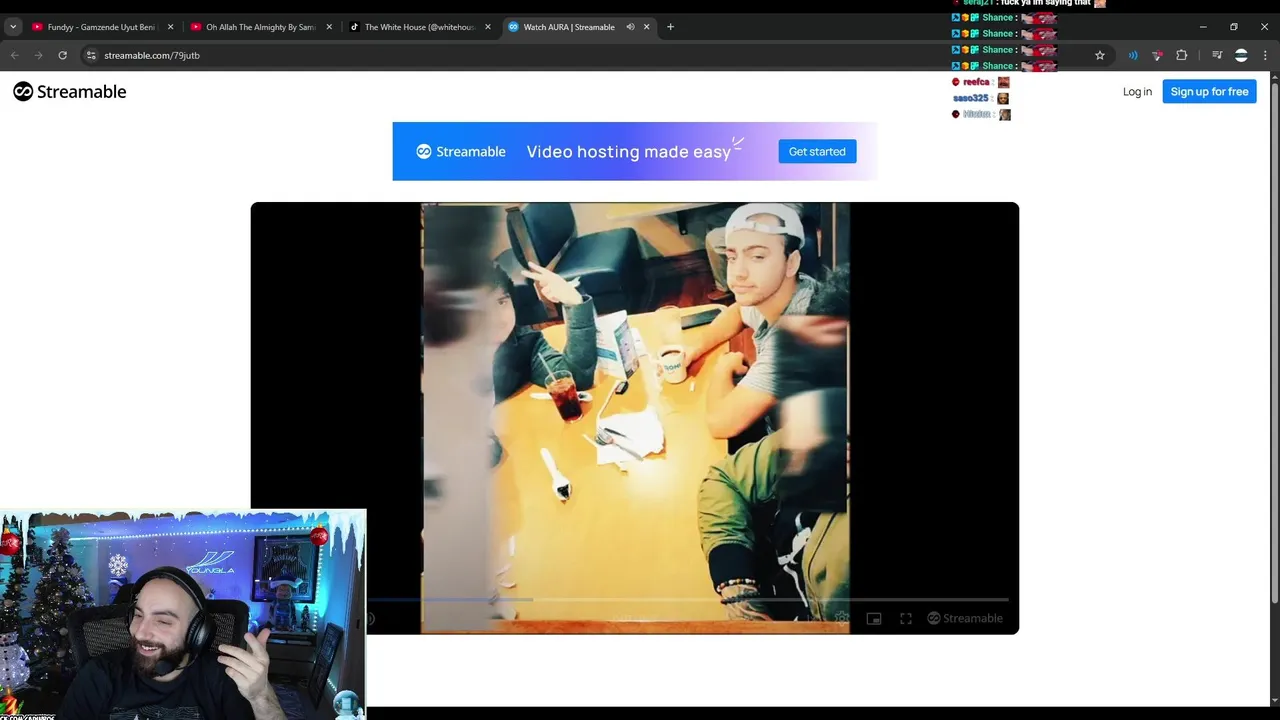This screenshot has width=1280, height=720.
Task: Select the Watch AURA Streamable tab
Action: [x=578, y=27]
